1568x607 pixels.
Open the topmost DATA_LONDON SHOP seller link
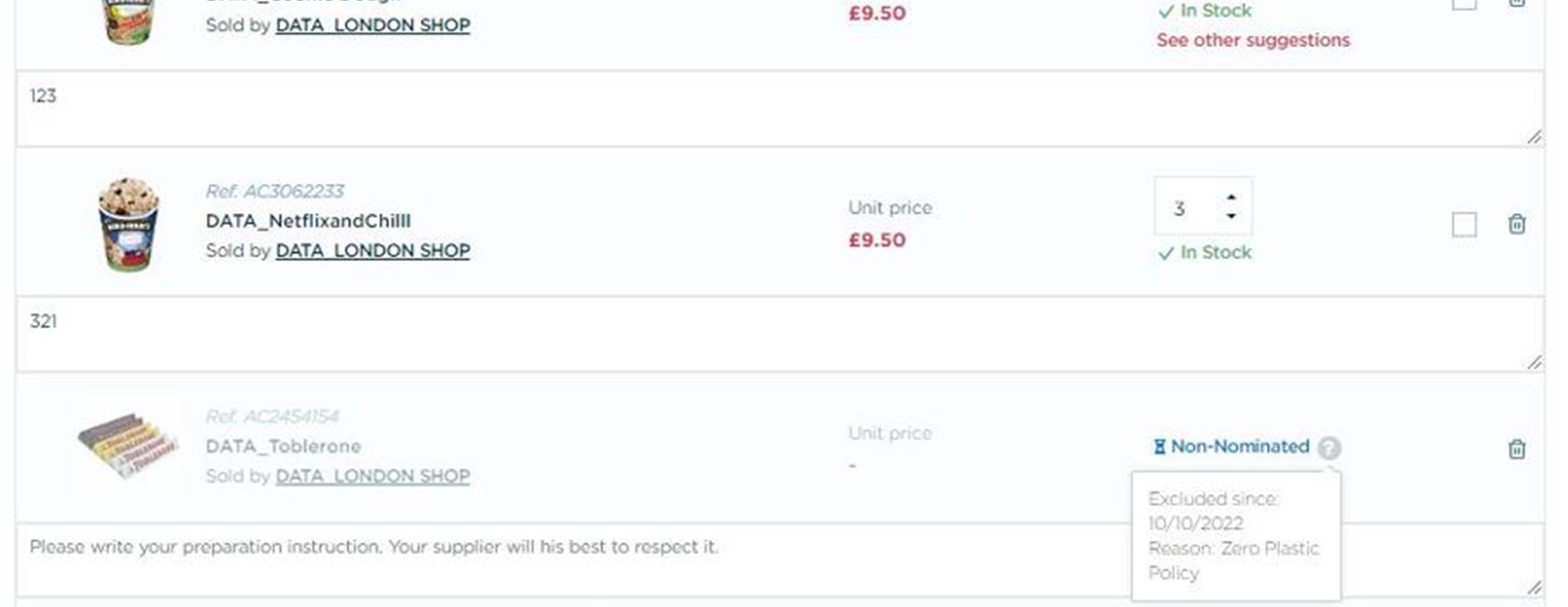(x=373, y=25)
